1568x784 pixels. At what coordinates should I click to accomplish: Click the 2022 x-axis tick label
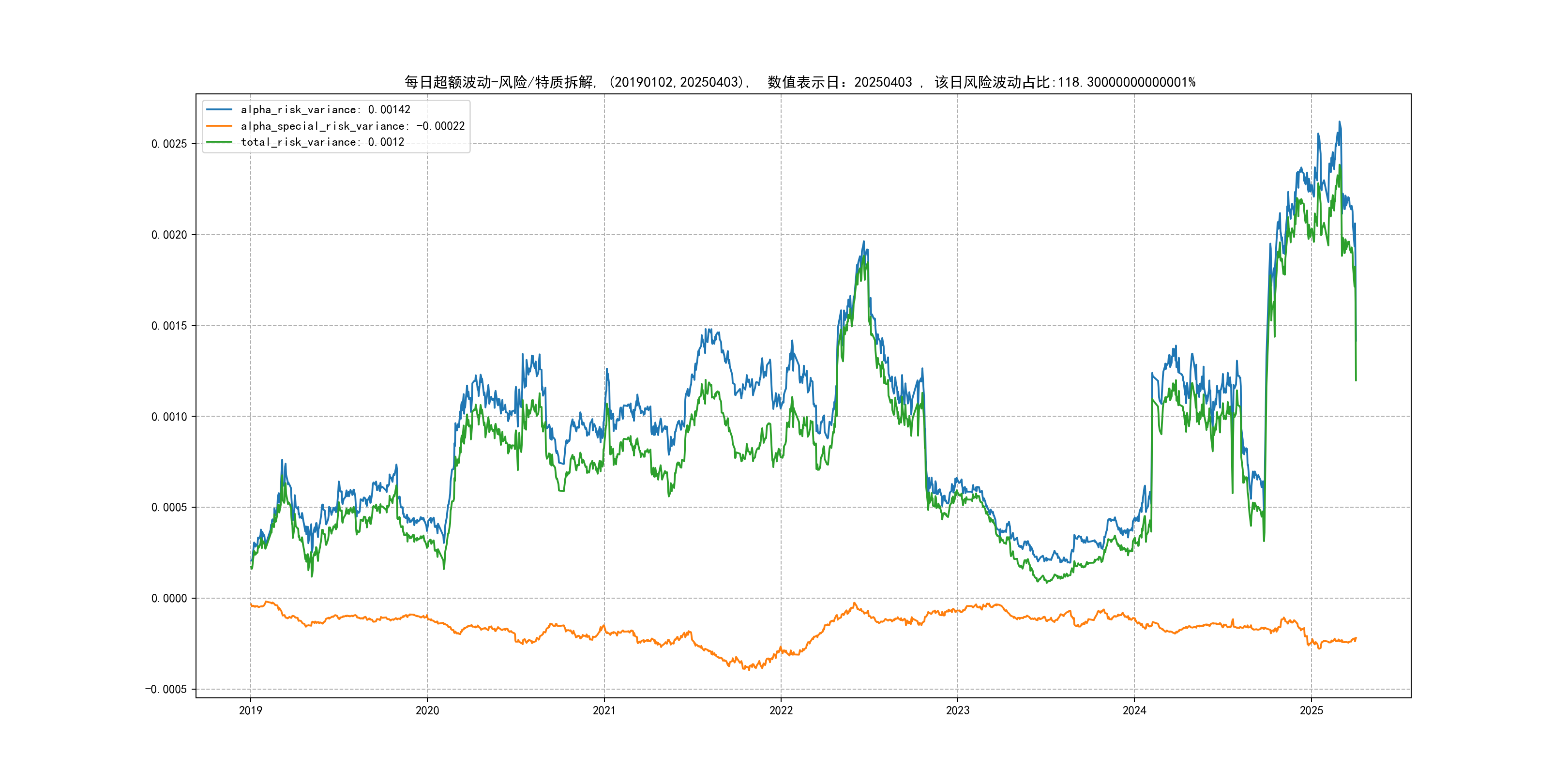tap(781, 710)
